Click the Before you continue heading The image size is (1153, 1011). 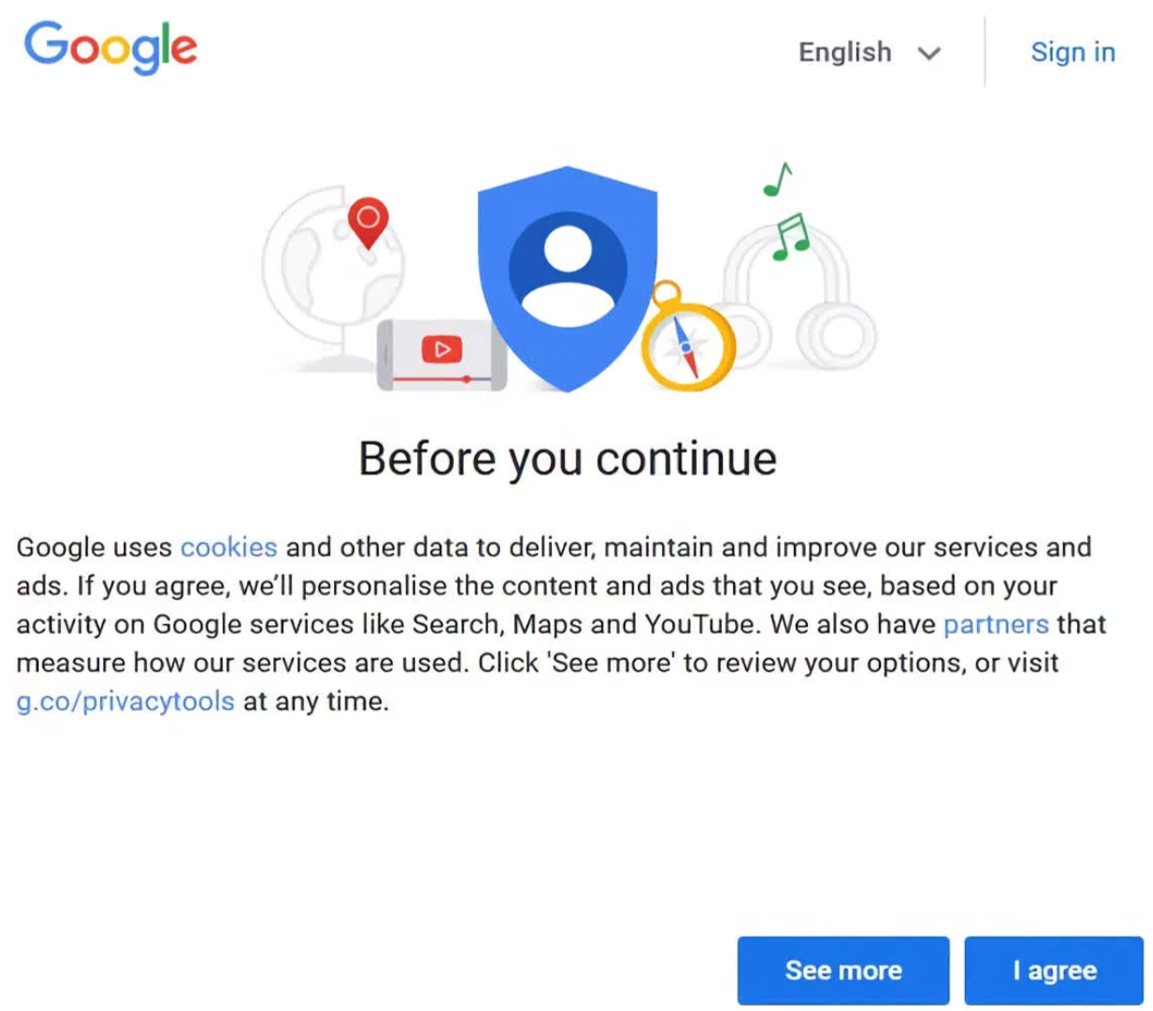point(567,459)
